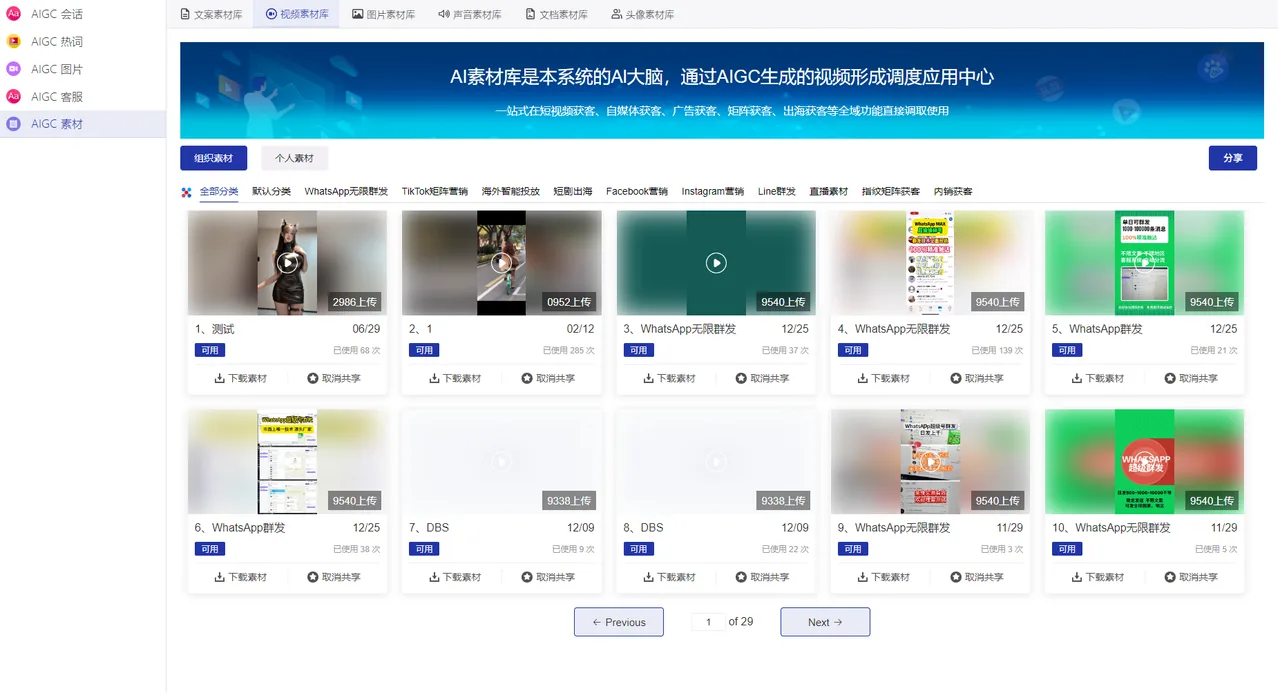Viewport: 1280px width, 693px height.
Task: Filter materials by TikTok矩阵营销
Action: click(435, 191)
